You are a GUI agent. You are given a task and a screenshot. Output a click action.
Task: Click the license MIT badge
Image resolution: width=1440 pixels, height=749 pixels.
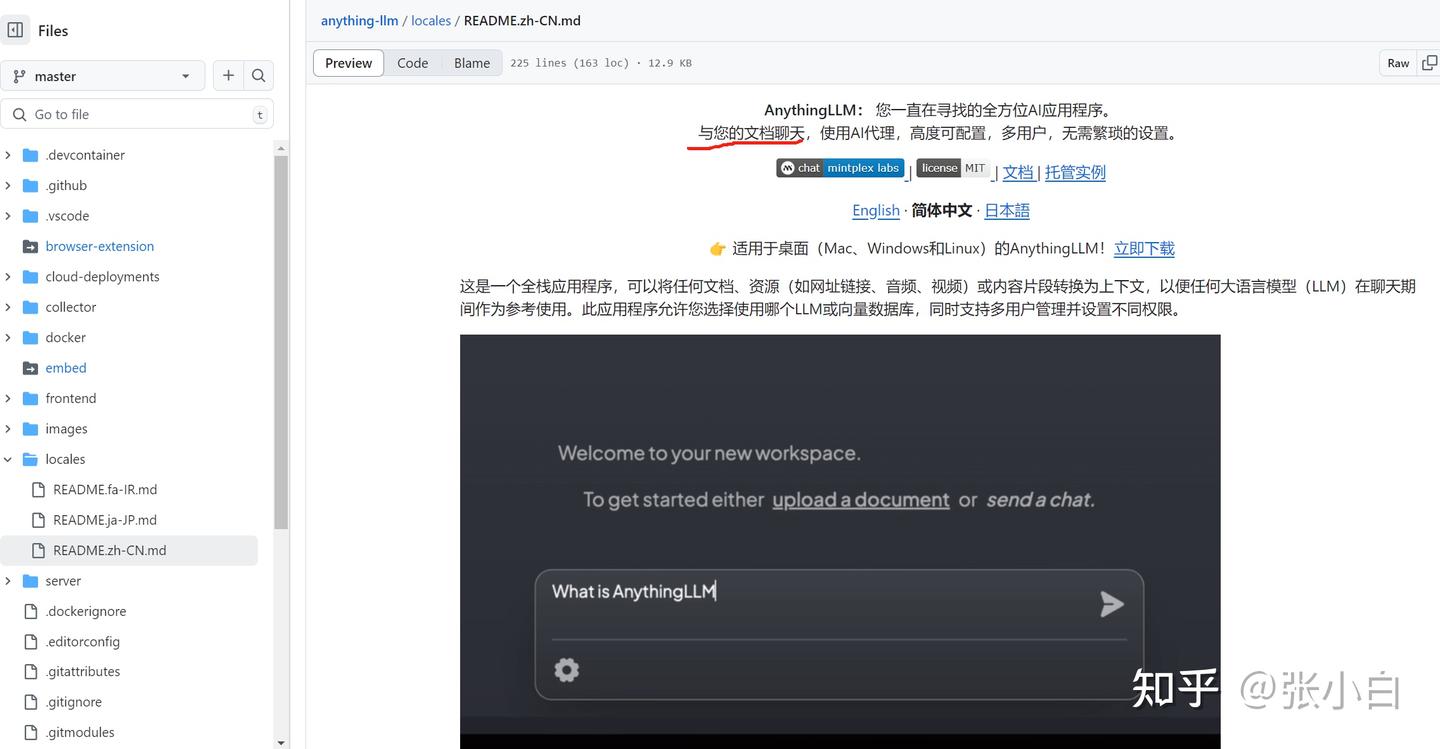point(952,167)
